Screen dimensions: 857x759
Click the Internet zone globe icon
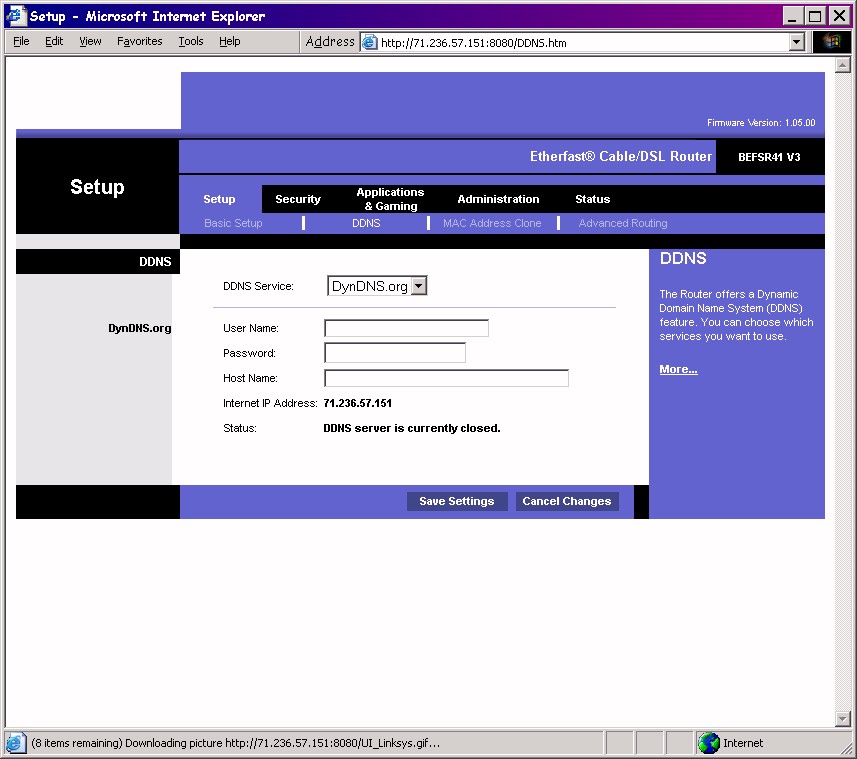tap(709, 743)
